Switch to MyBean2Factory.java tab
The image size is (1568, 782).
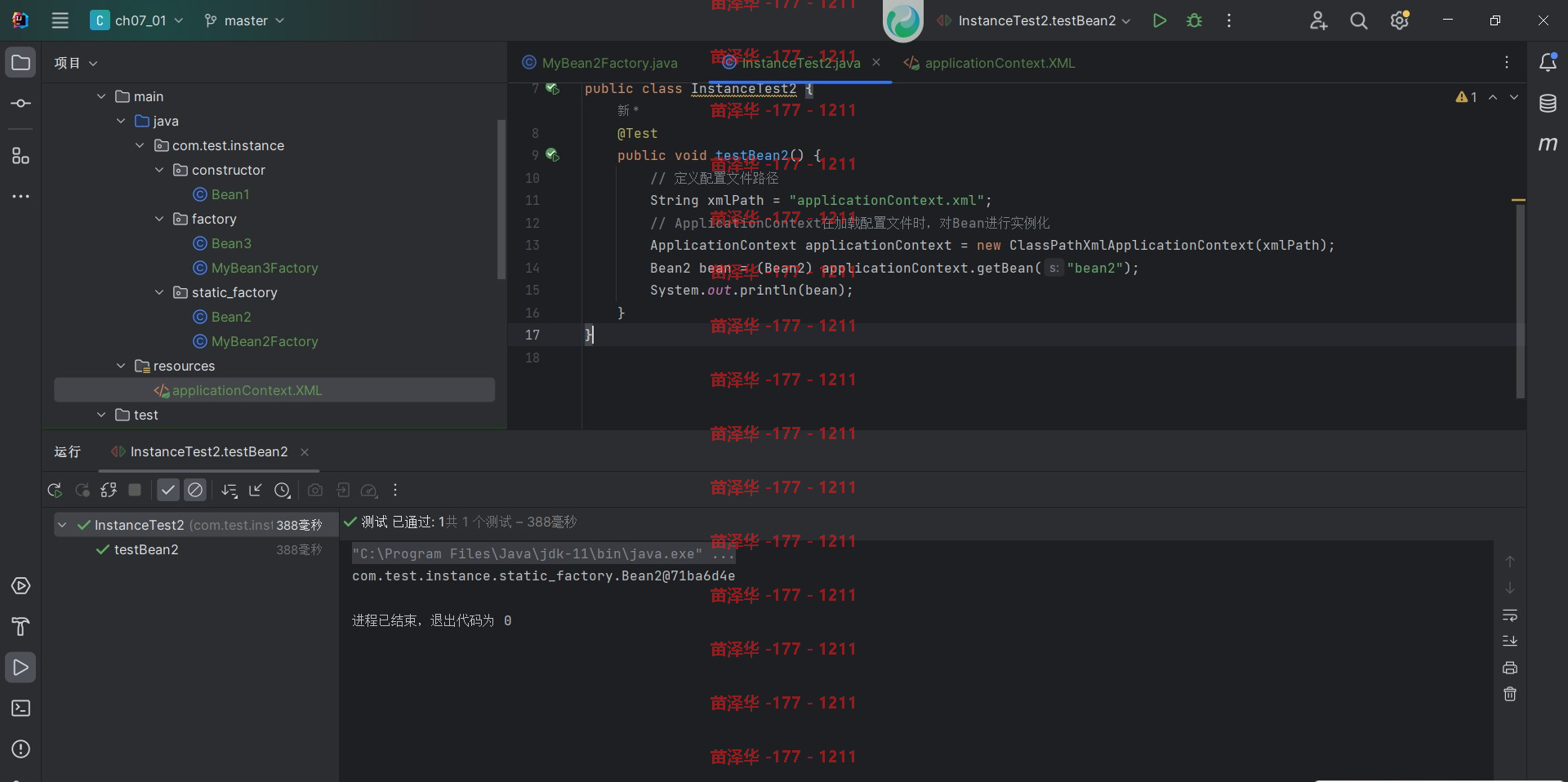click(x=600, y=63)
